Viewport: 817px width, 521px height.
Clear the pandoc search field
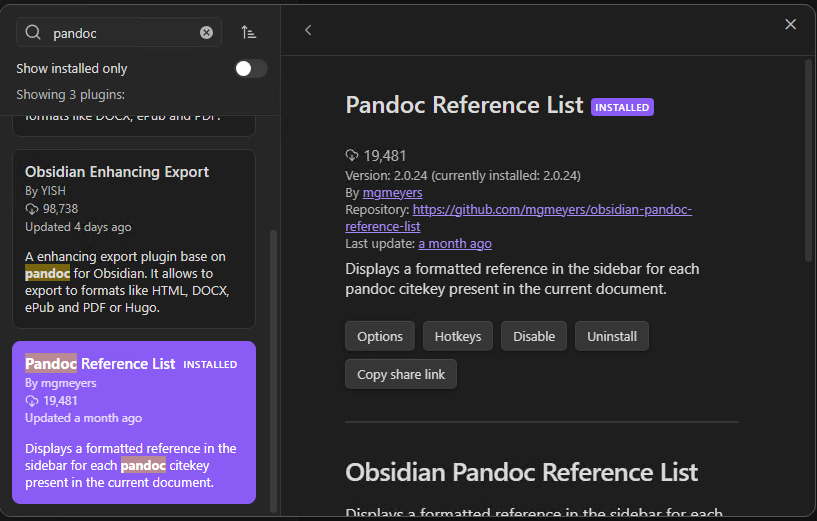(206, 33)
